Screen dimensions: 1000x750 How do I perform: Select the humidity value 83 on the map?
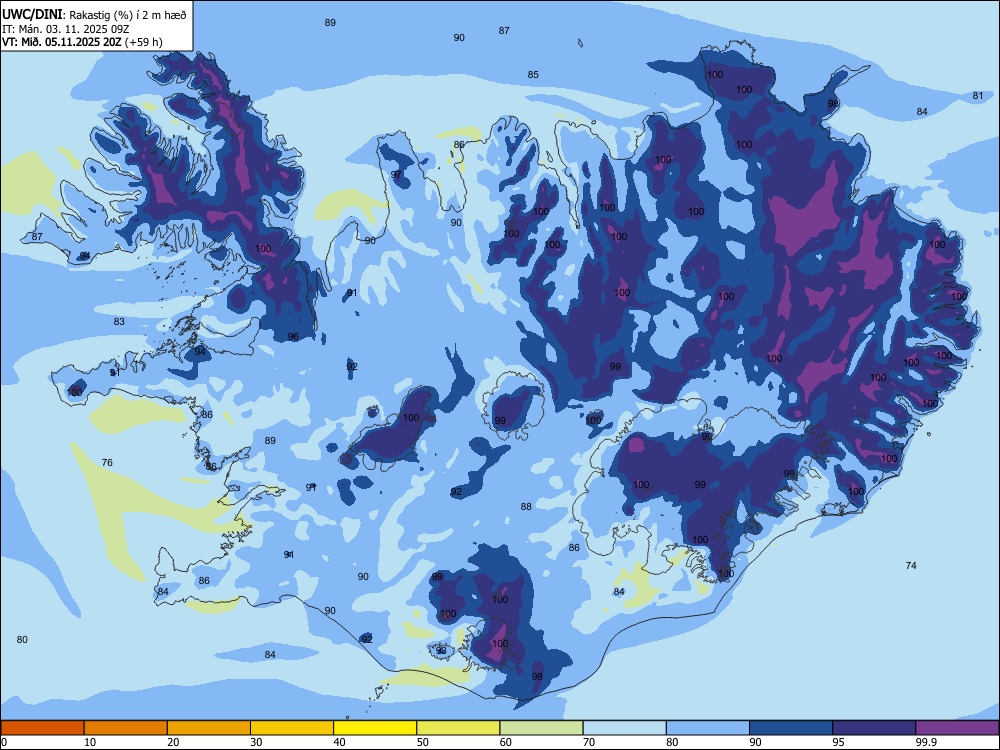(x=119, y=321)
